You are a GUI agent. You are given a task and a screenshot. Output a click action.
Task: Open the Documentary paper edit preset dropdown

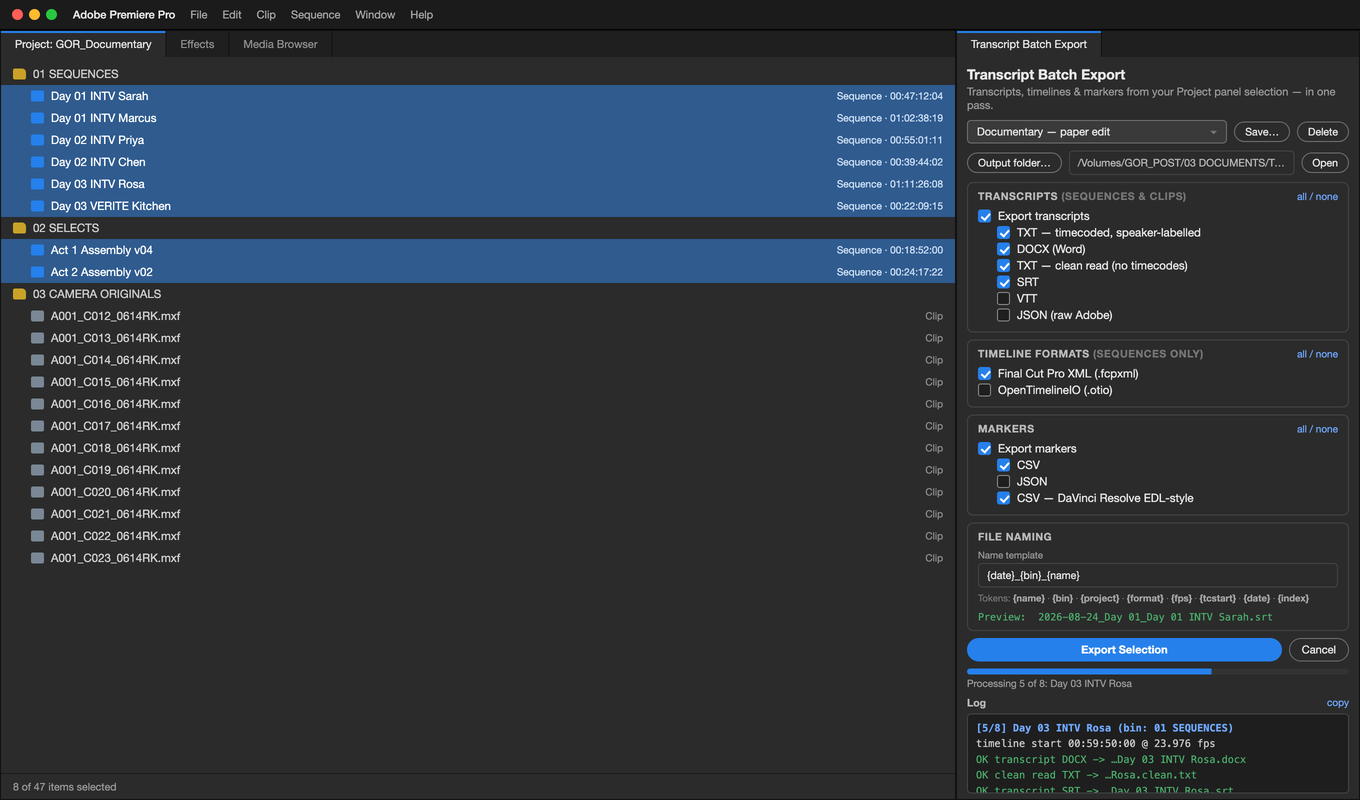pyautogui.click(x=1097, y=132)
